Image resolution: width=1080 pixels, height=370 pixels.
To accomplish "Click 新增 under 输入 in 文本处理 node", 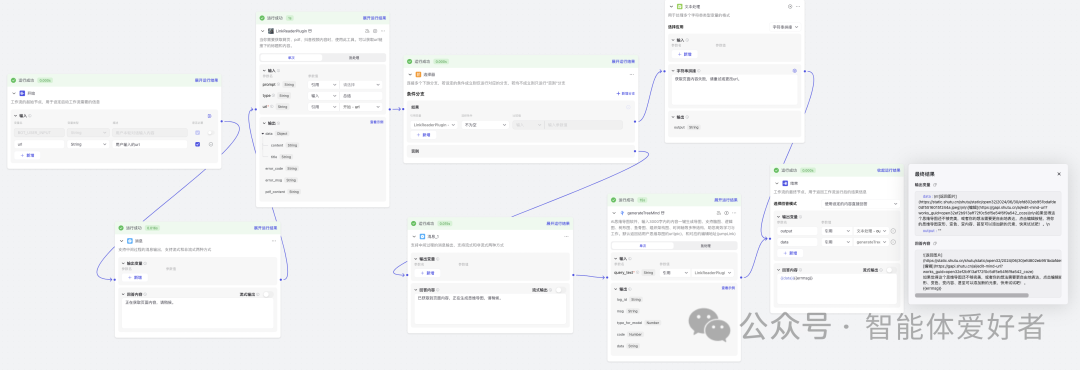I will 685,54.
